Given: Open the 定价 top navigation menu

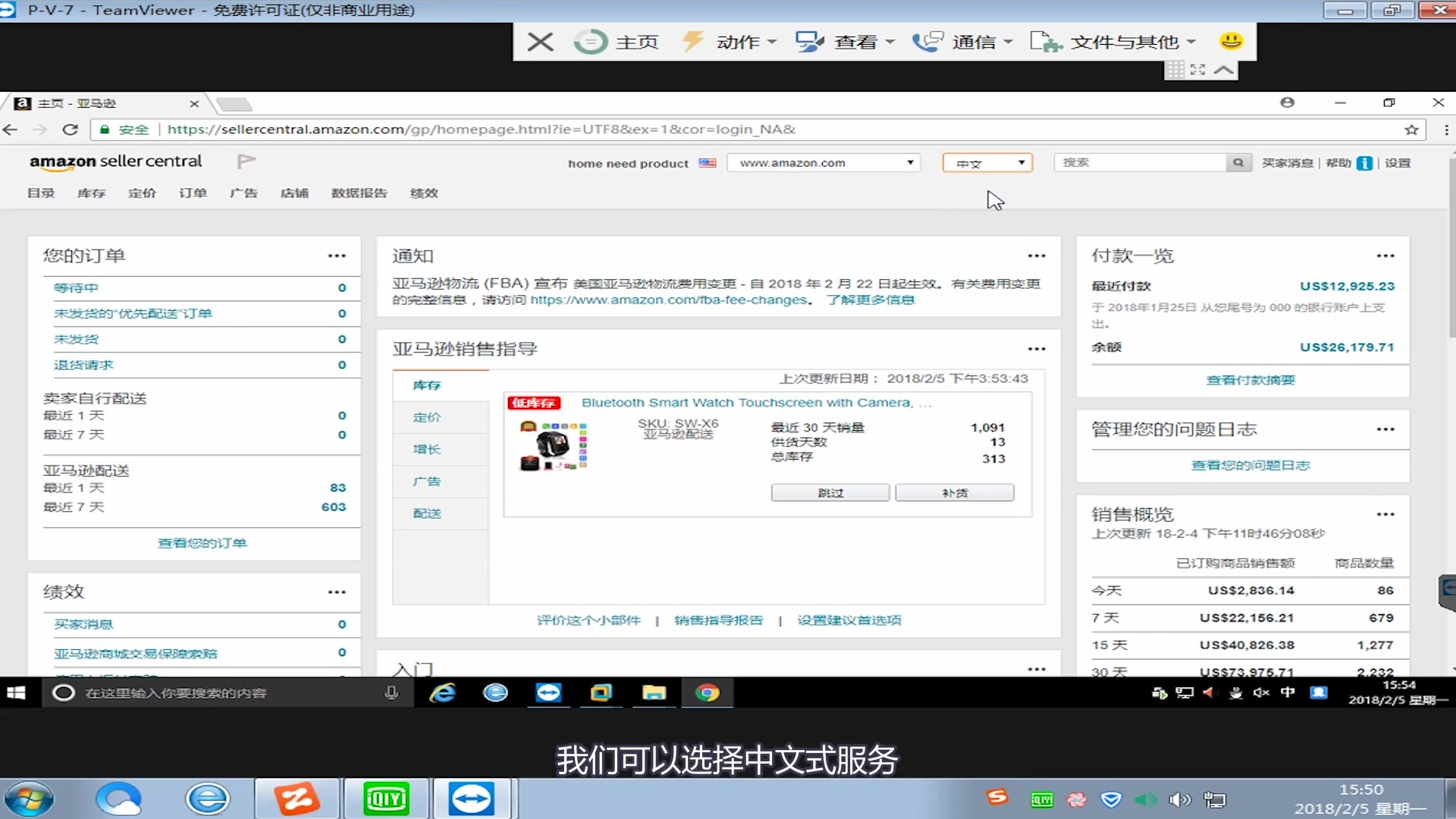Looking at the screenshot, I should tap(142, 193).
